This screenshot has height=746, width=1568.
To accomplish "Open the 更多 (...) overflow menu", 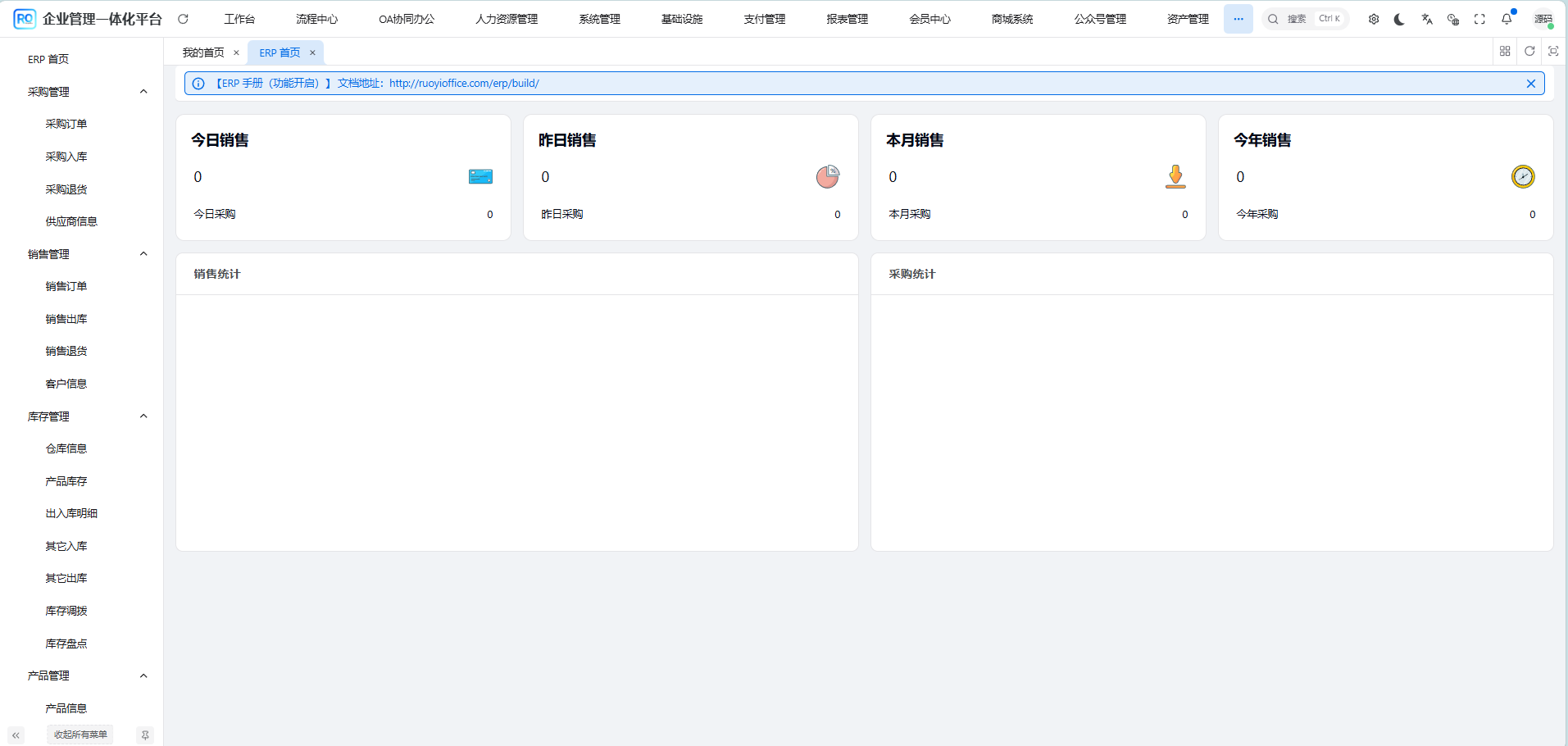I will pos(1238,18).
